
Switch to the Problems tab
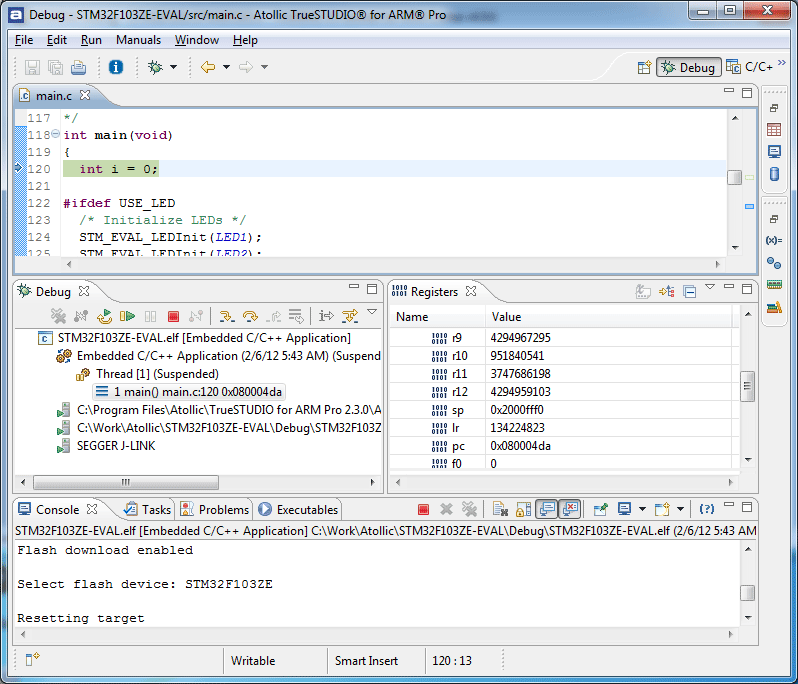click(x=215, y=510)
